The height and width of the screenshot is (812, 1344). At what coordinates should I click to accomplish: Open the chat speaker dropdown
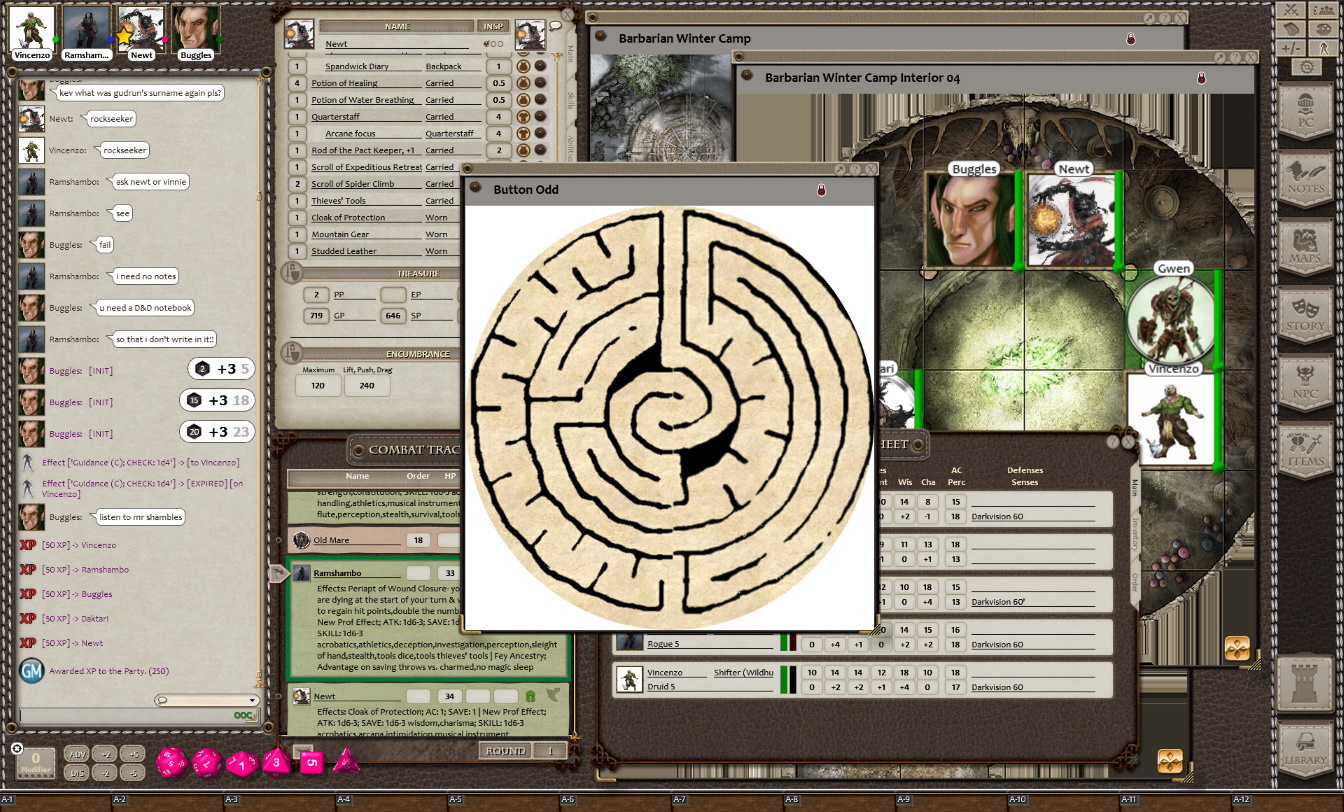[206, 700]
